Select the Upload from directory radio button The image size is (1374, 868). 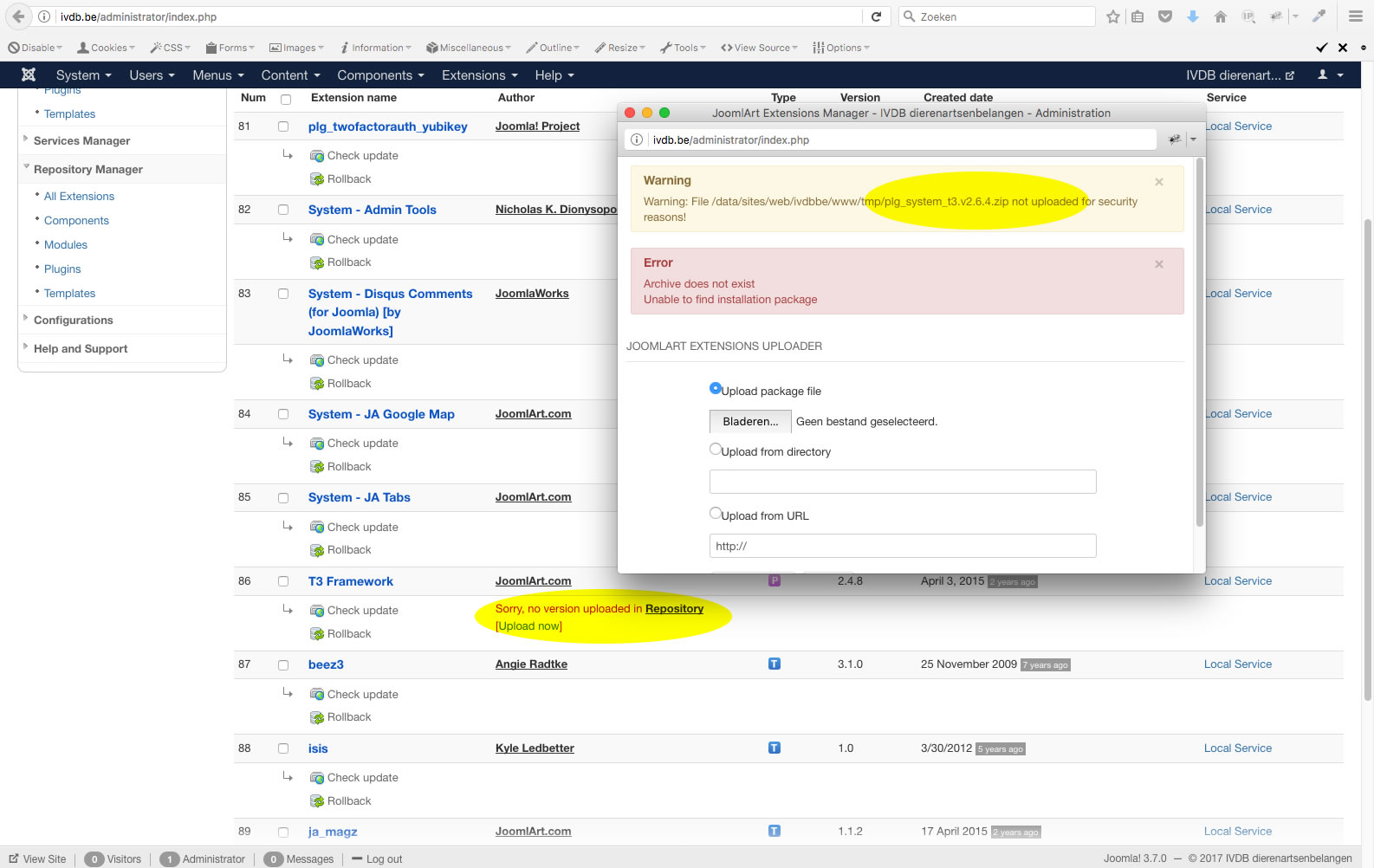716,450
